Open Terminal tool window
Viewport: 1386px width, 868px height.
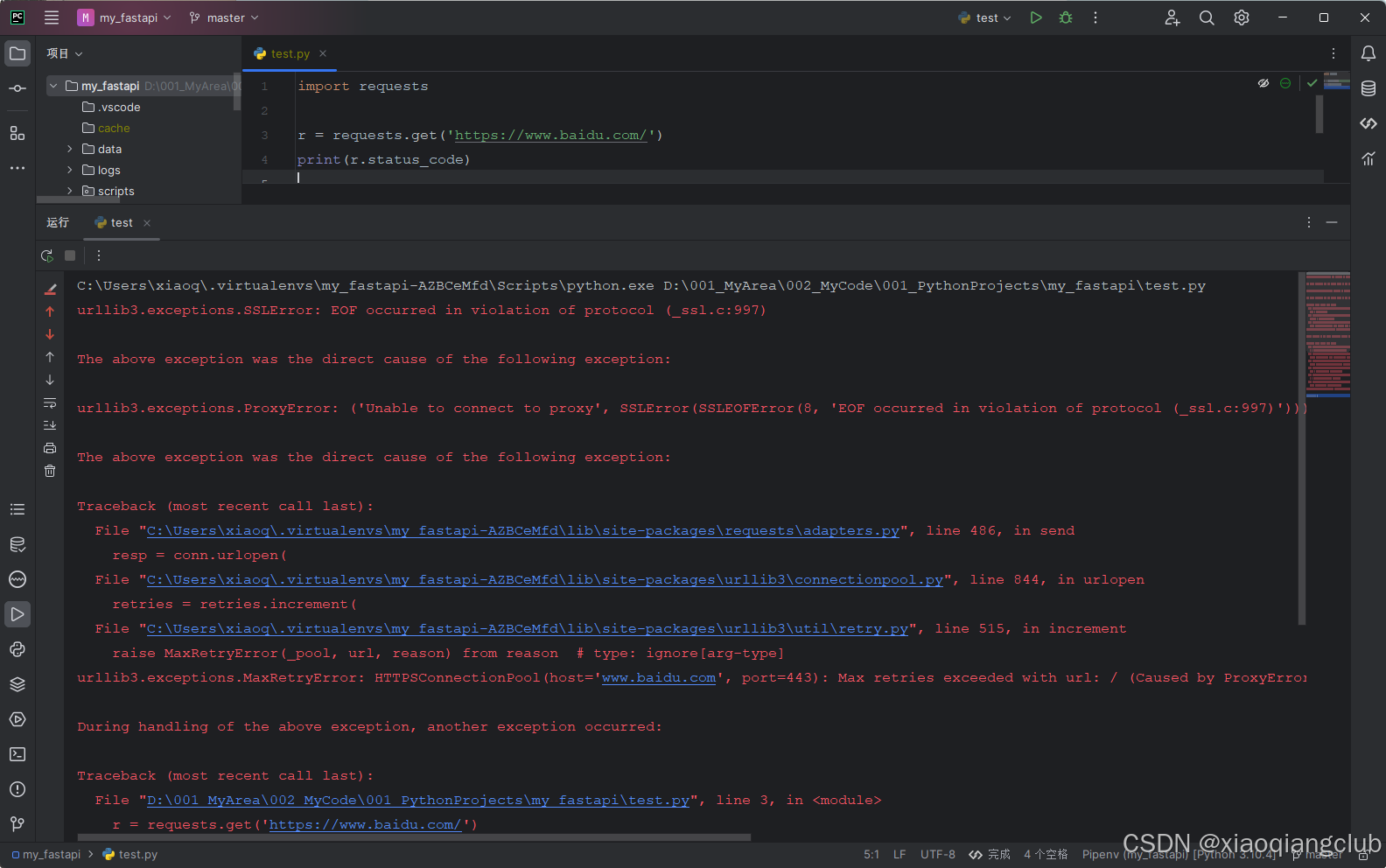click(17, 754)
